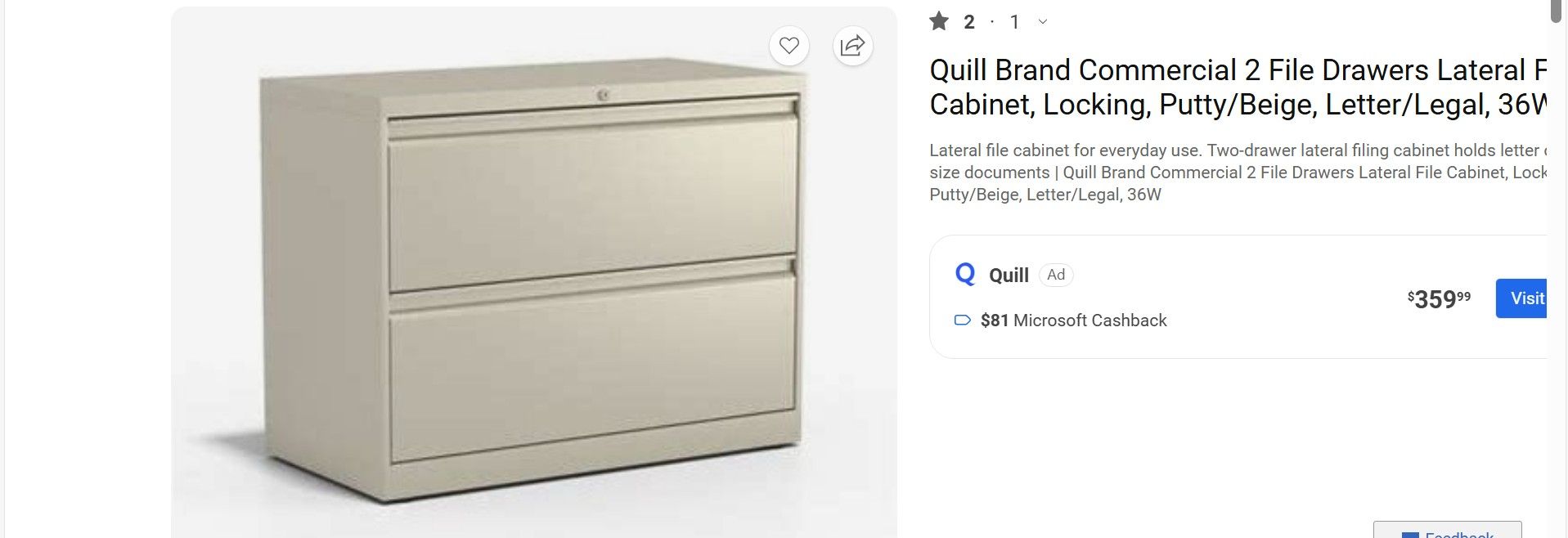Click the Ad badge beside Quill
Screen dimensions: 1568x538
click(x=1056, y=275)
